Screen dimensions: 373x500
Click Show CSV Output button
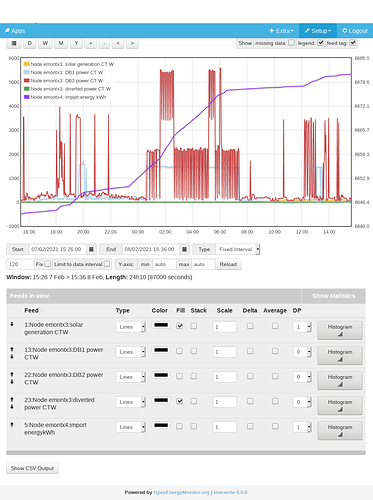32,468
